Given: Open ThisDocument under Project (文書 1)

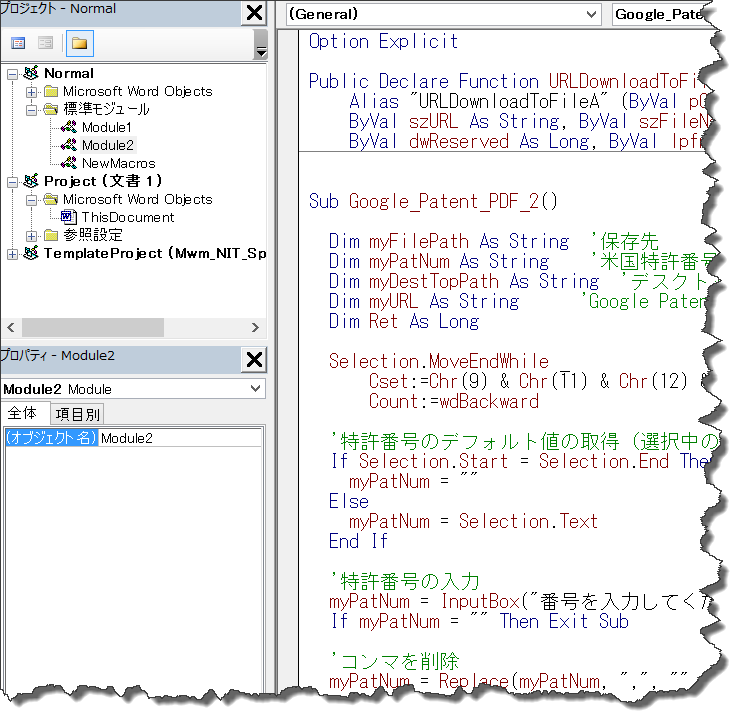Looking at the screenshot, I should click(127, 217).
